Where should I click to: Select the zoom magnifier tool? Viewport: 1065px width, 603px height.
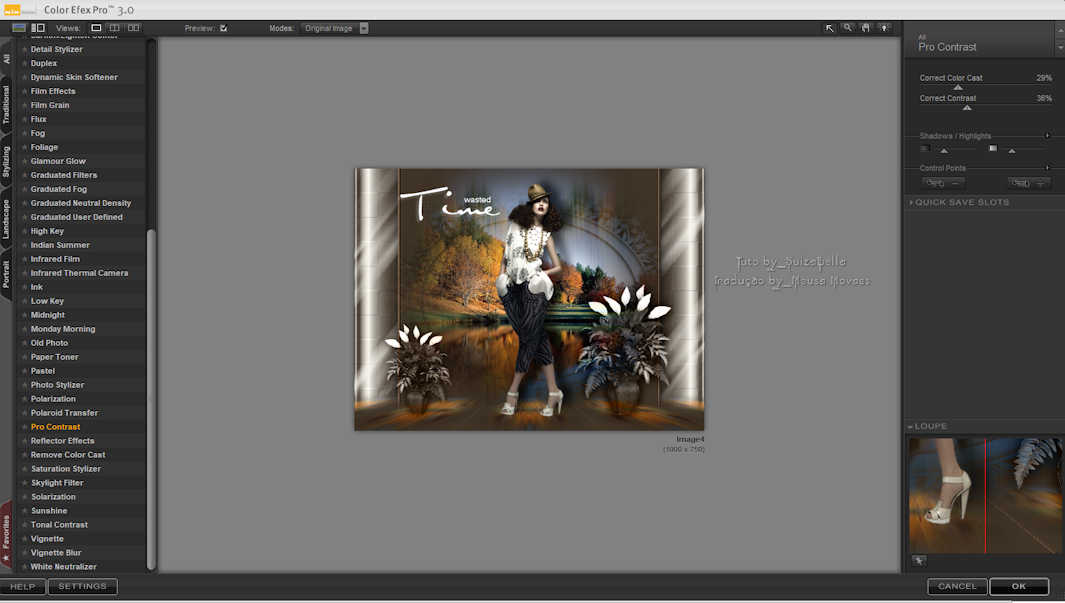(848, 28)
